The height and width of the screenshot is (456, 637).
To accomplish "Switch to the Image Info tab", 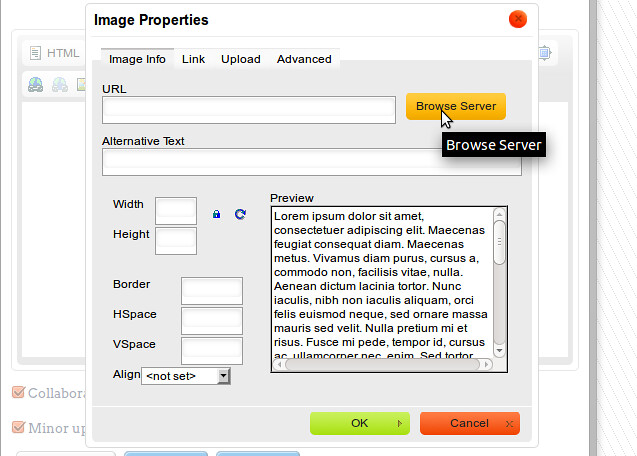I will [137, 59].
